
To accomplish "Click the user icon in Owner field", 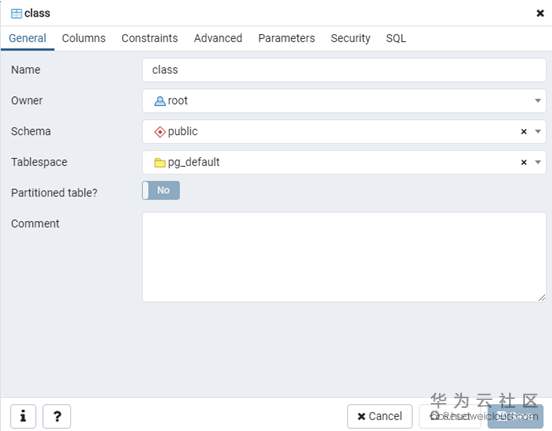I will click(159, 101).
